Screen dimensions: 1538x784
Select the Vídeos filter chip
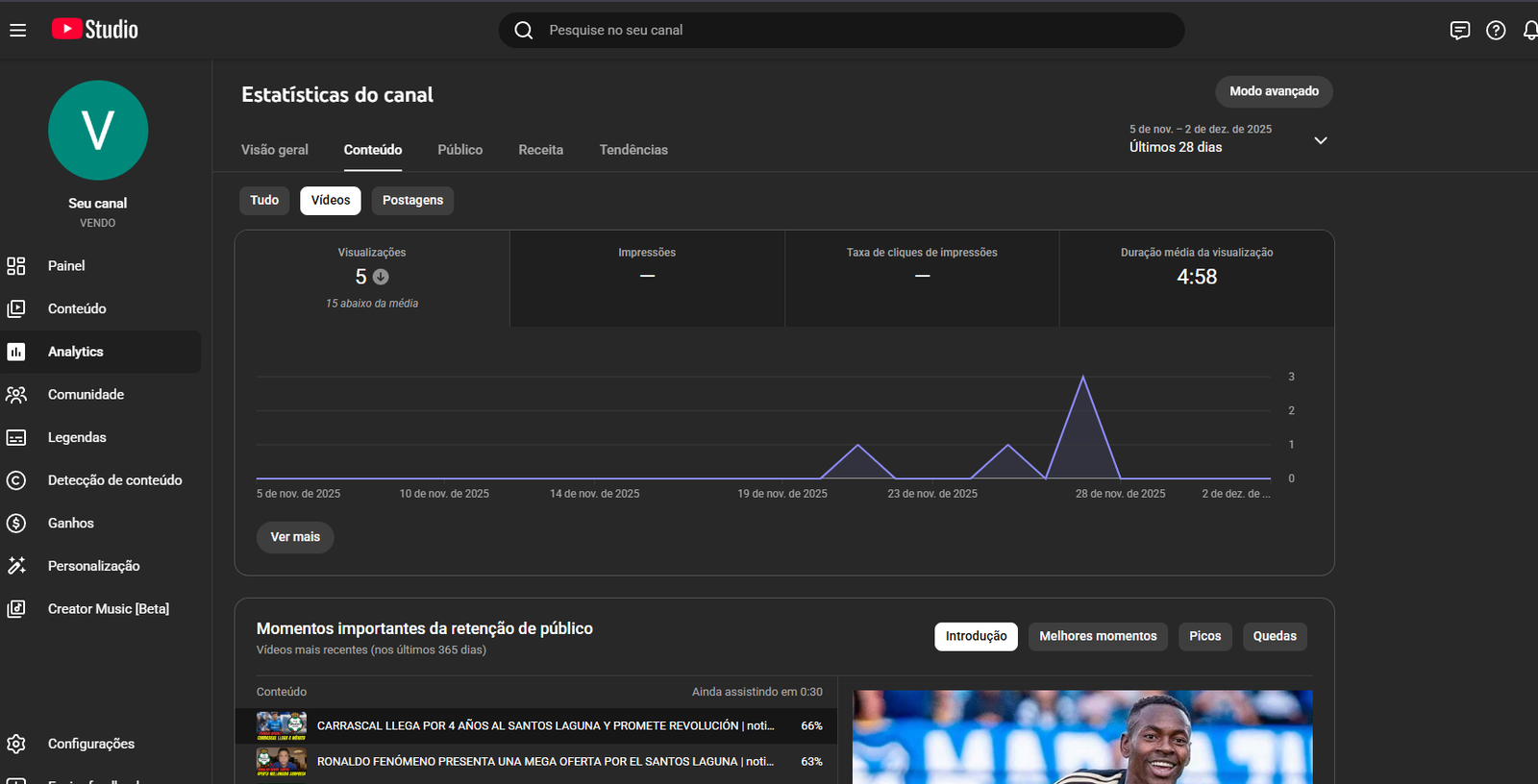tap(330, 201)
